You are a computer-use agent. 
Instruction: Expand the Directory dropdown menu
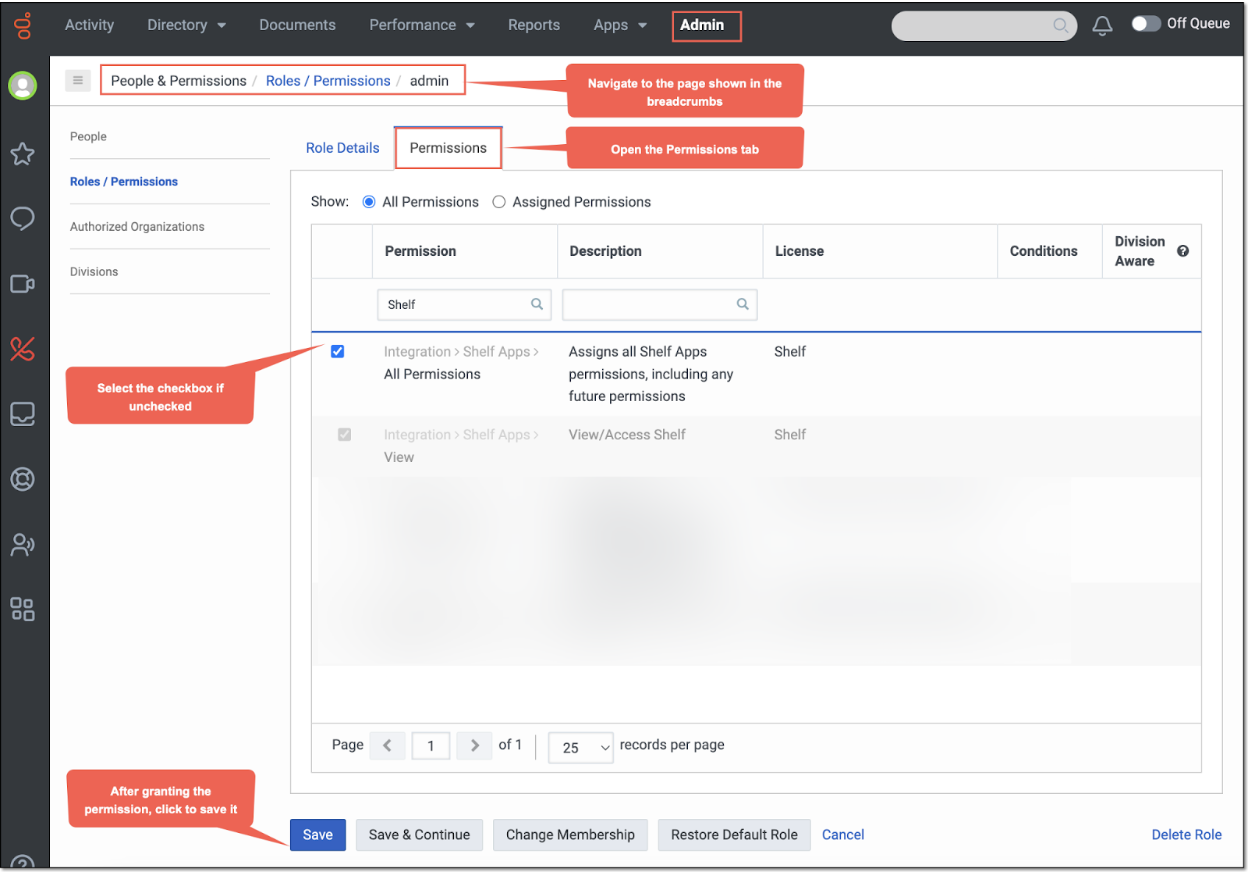tap(187, 25)
